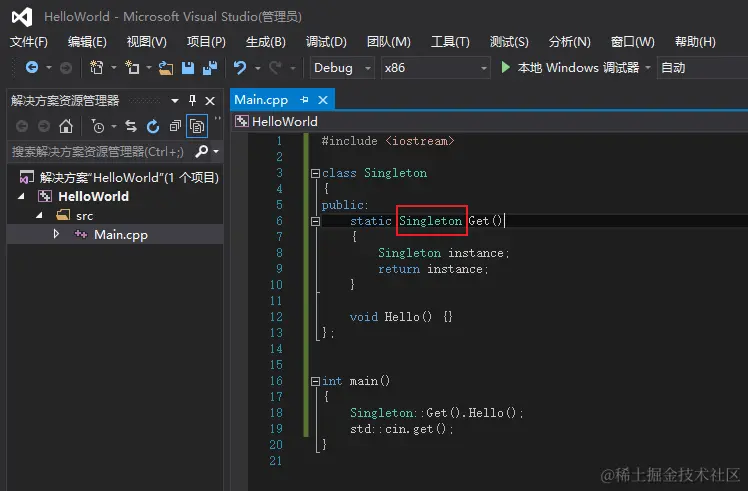
Task: Open the 窗口(W) menu
Action: point(633,42)
